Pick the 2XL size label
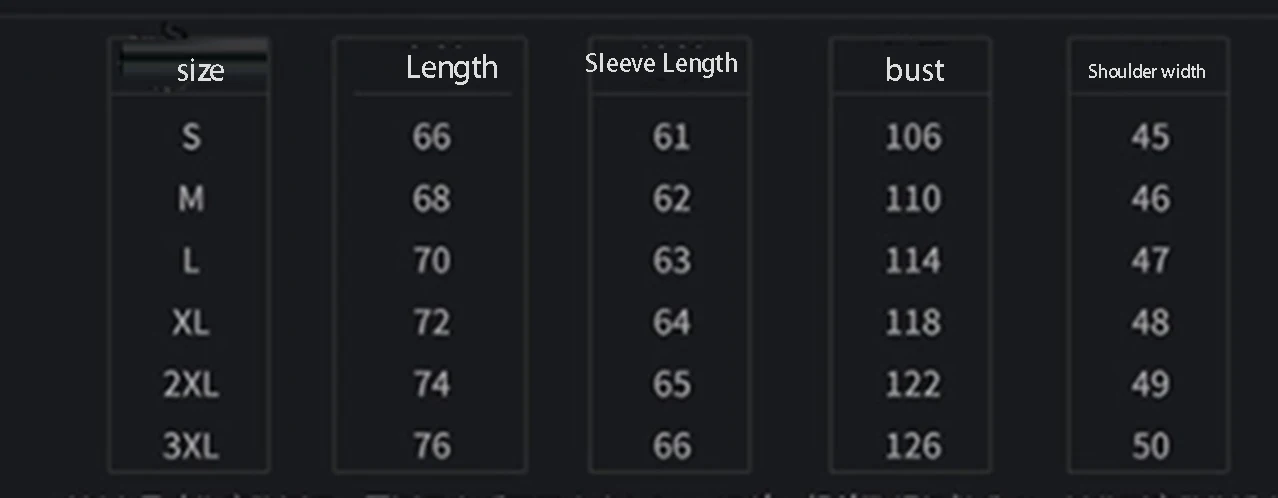Viewport: 1278px width, 498px height. click(190, 384)
